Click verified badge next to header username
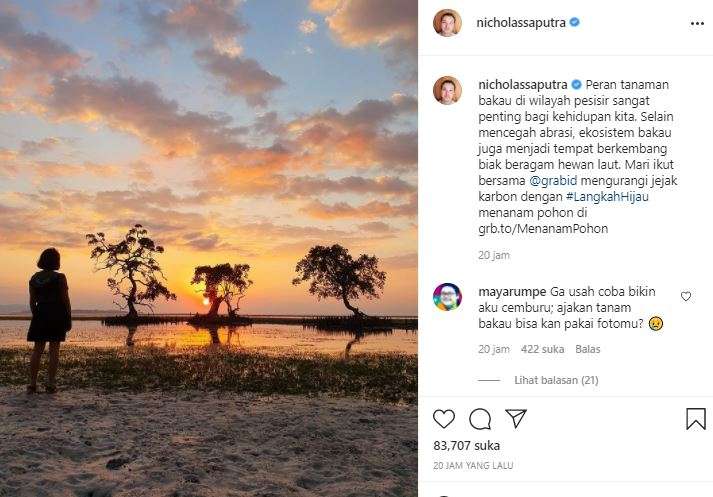Screen dimensions: 713x497 575,22
